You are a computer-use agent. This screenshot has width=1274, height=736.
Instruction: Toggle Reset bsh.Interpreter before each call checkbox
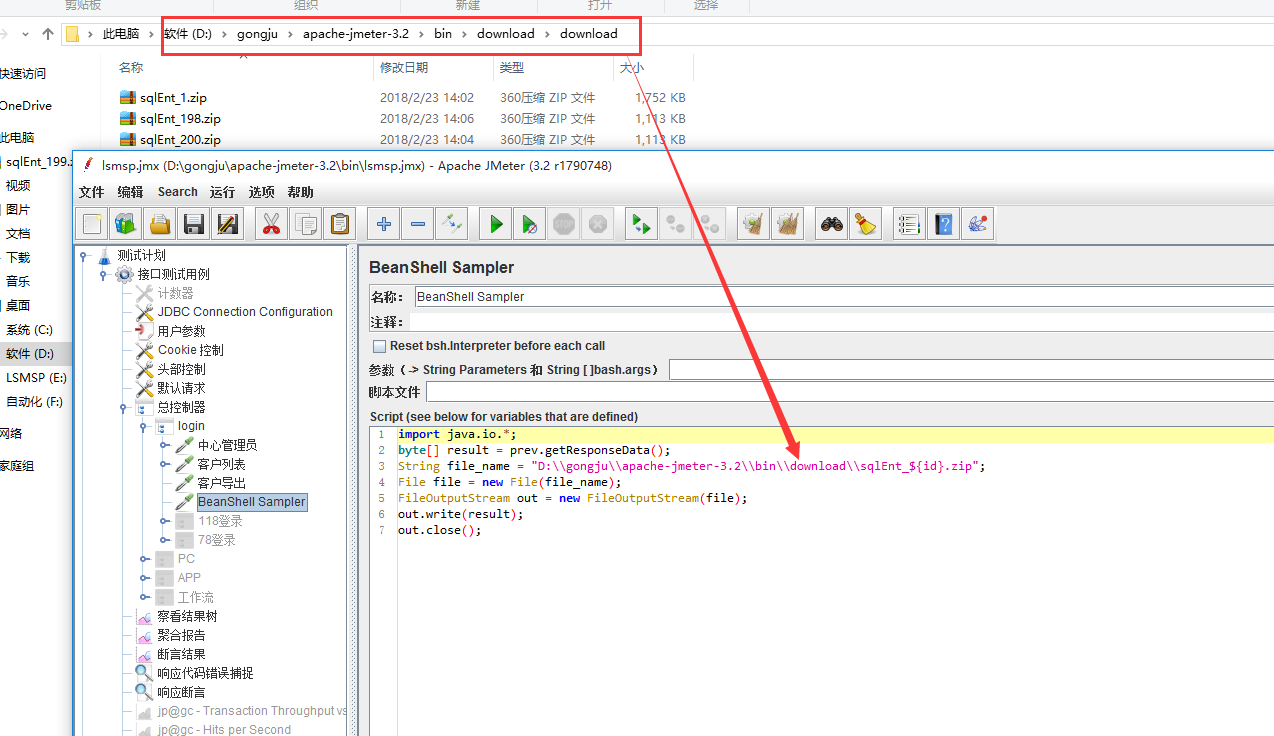point(379,346)
